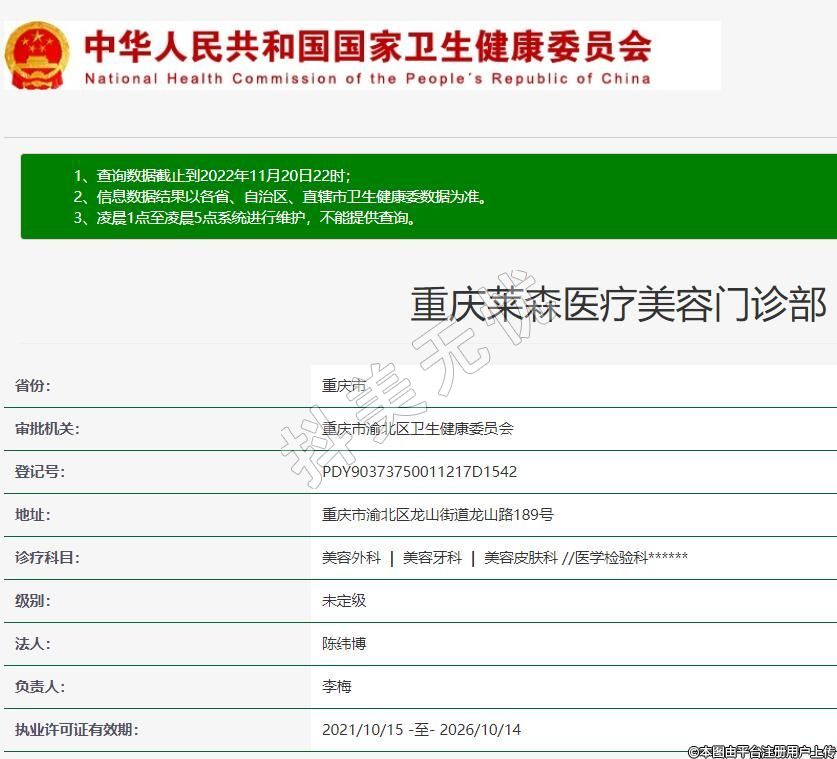Image resolution: width=837 pixels, height=759 pixels.
Task: Click the 美容皮肤科 department entry
Action: pyautogui.click(x=520, y=558)
